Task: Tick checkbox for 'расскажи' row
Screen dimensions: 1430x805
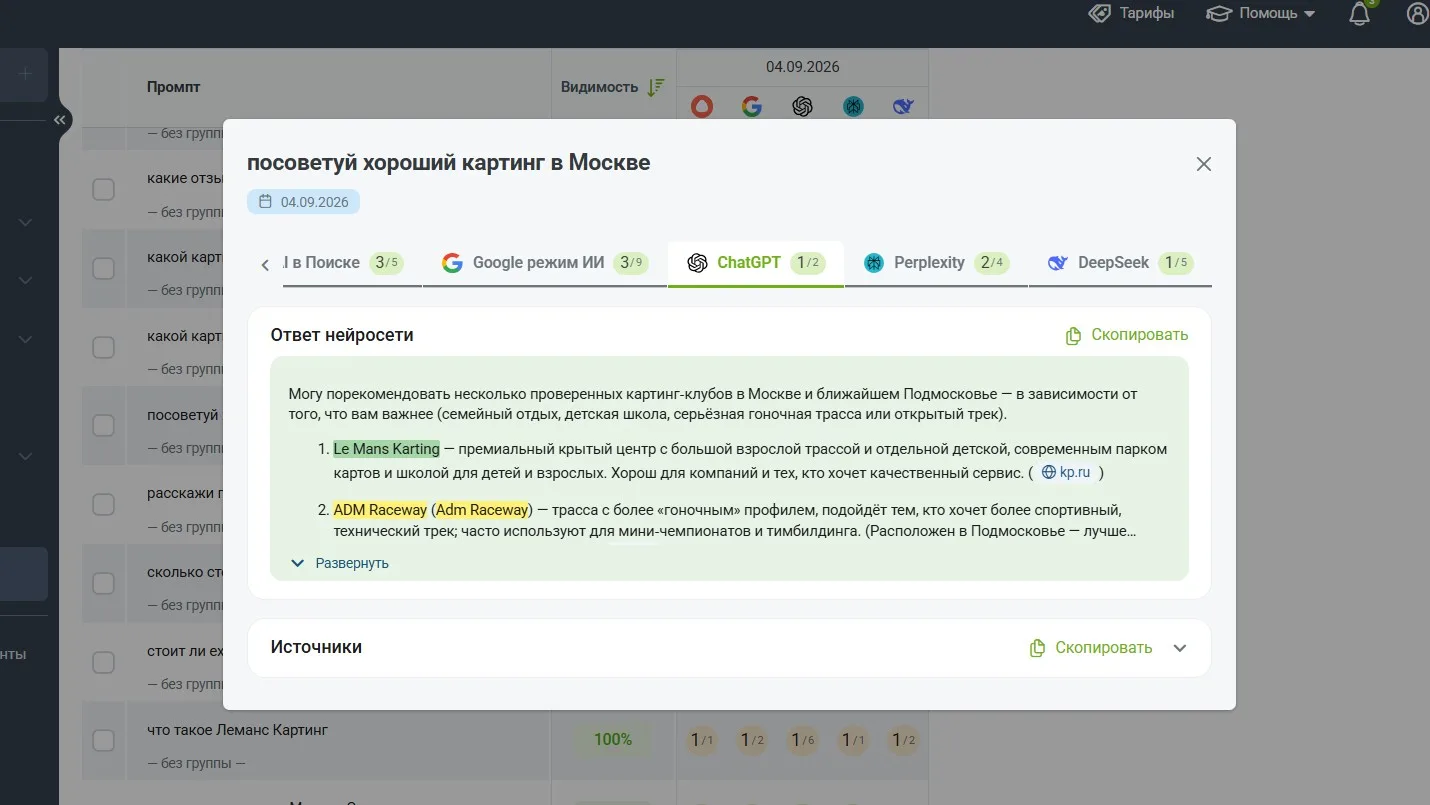Action: tap(104, 504)
